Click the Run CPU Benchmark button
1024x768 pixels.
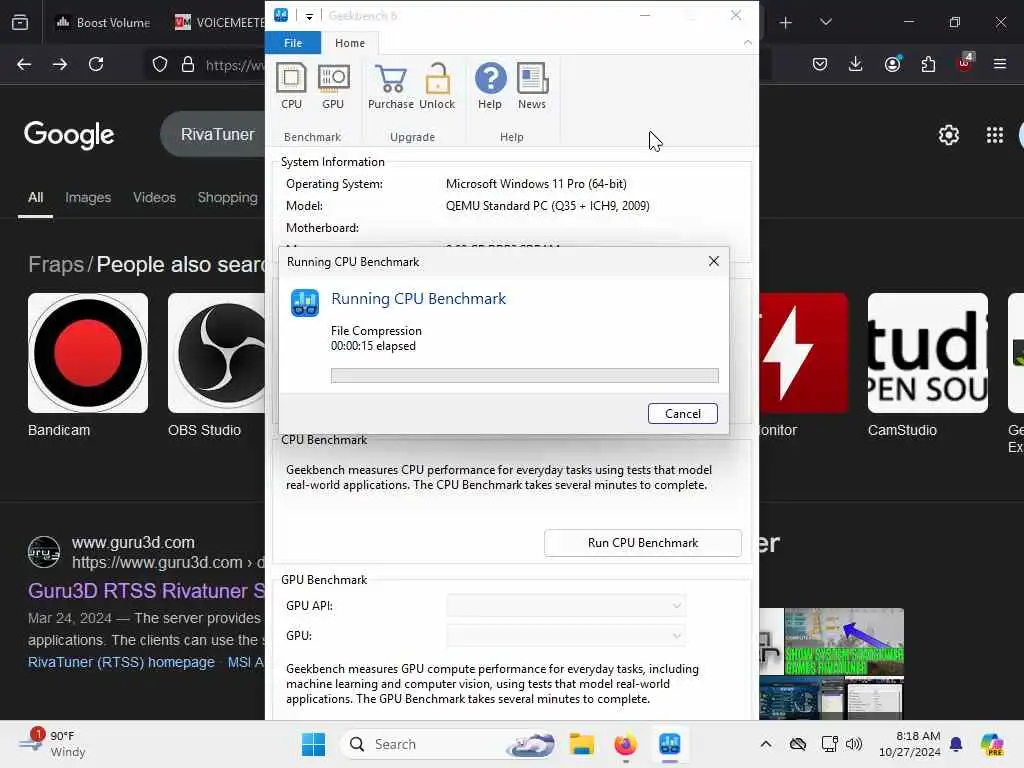(x=643, y=543)
